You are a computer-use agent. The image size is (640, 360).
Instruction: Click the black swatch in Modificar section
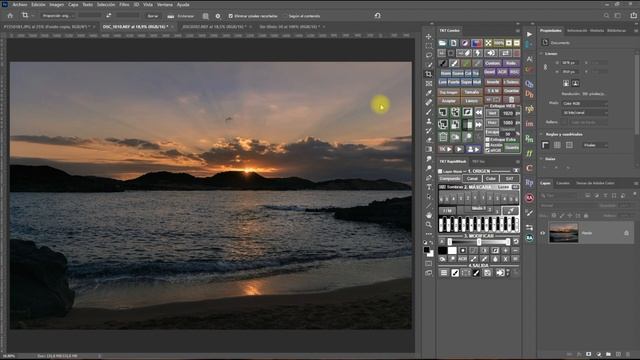tap(442, 250)
